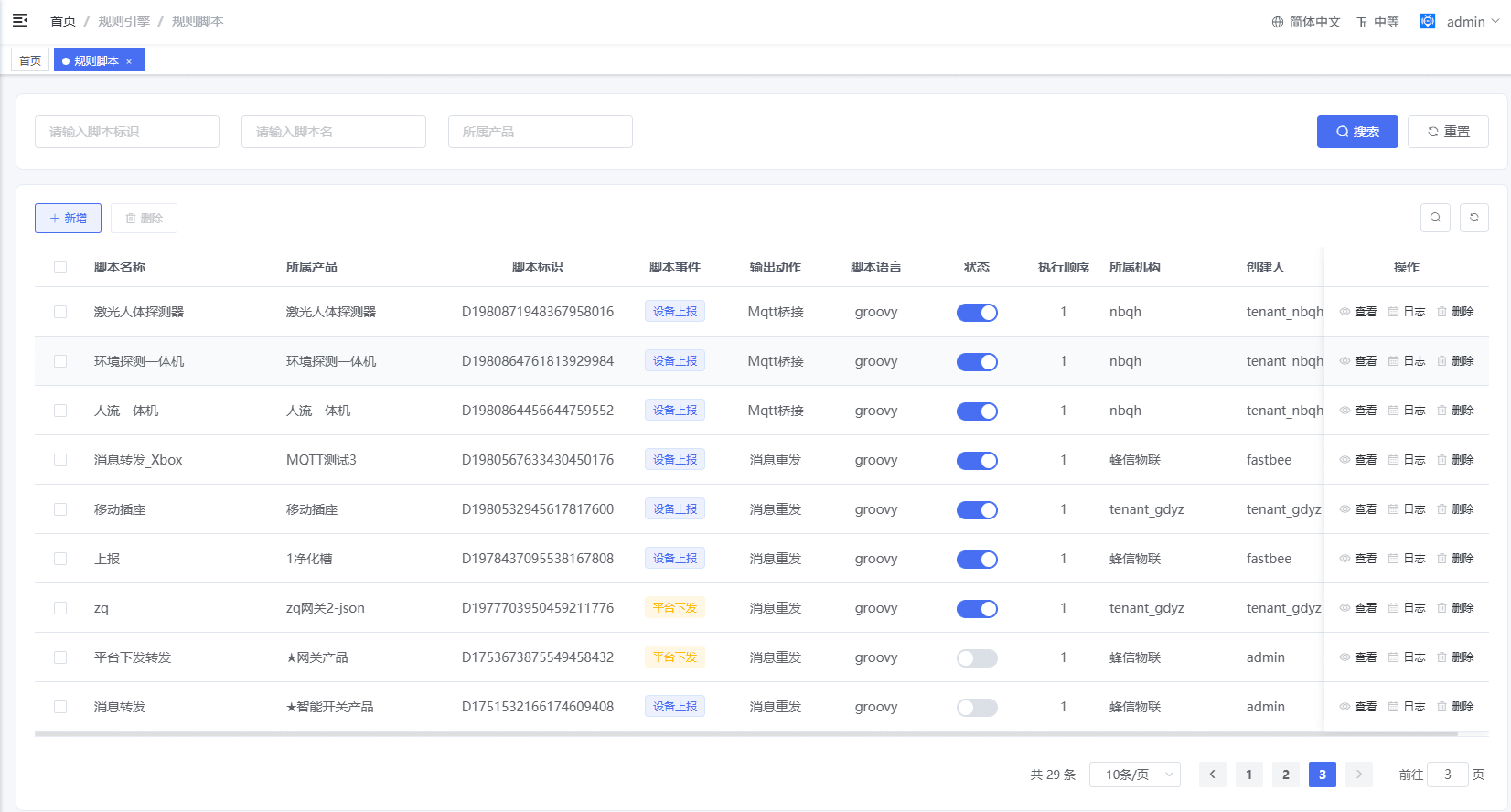Collapse the sidebar with hamburger icon
Image resolution: width=1511 pixels, height=812 pixels.
(x=20, y=20)
